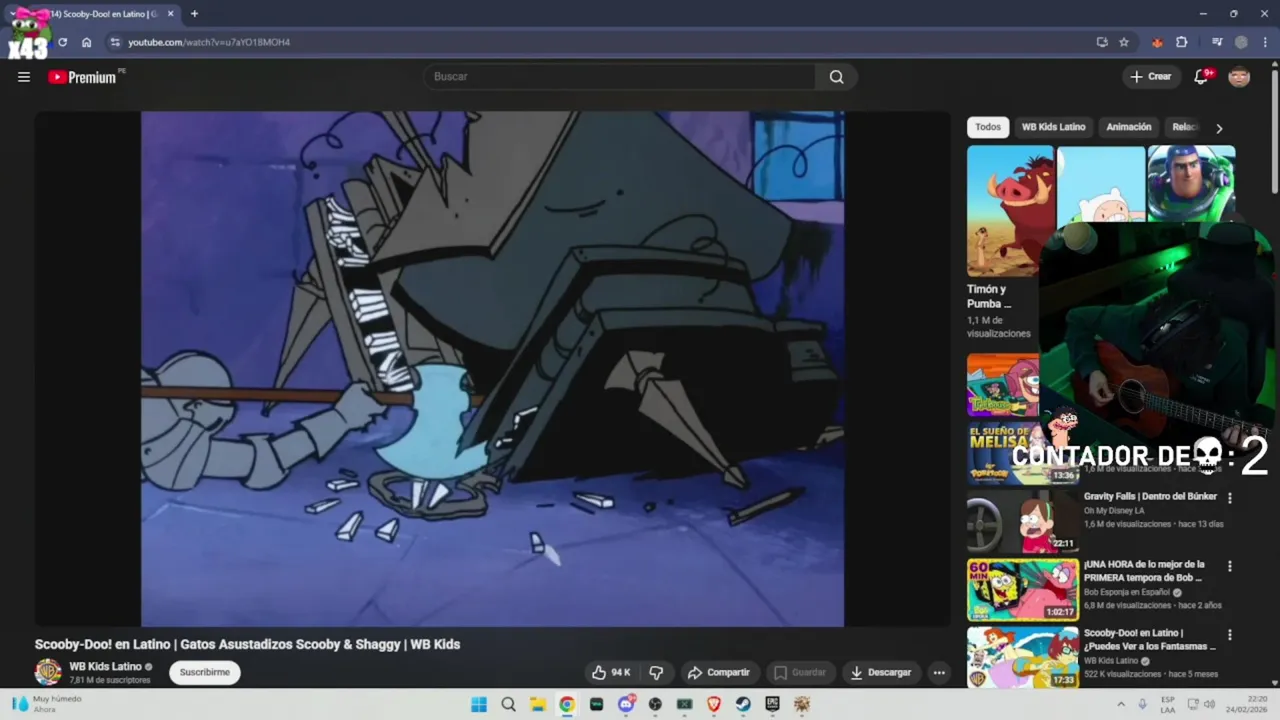This screenshot has height=720, width=1280.
Task: Open the Buzz Lightyear recommendation thumbnail
Action: coord(1191,183)
